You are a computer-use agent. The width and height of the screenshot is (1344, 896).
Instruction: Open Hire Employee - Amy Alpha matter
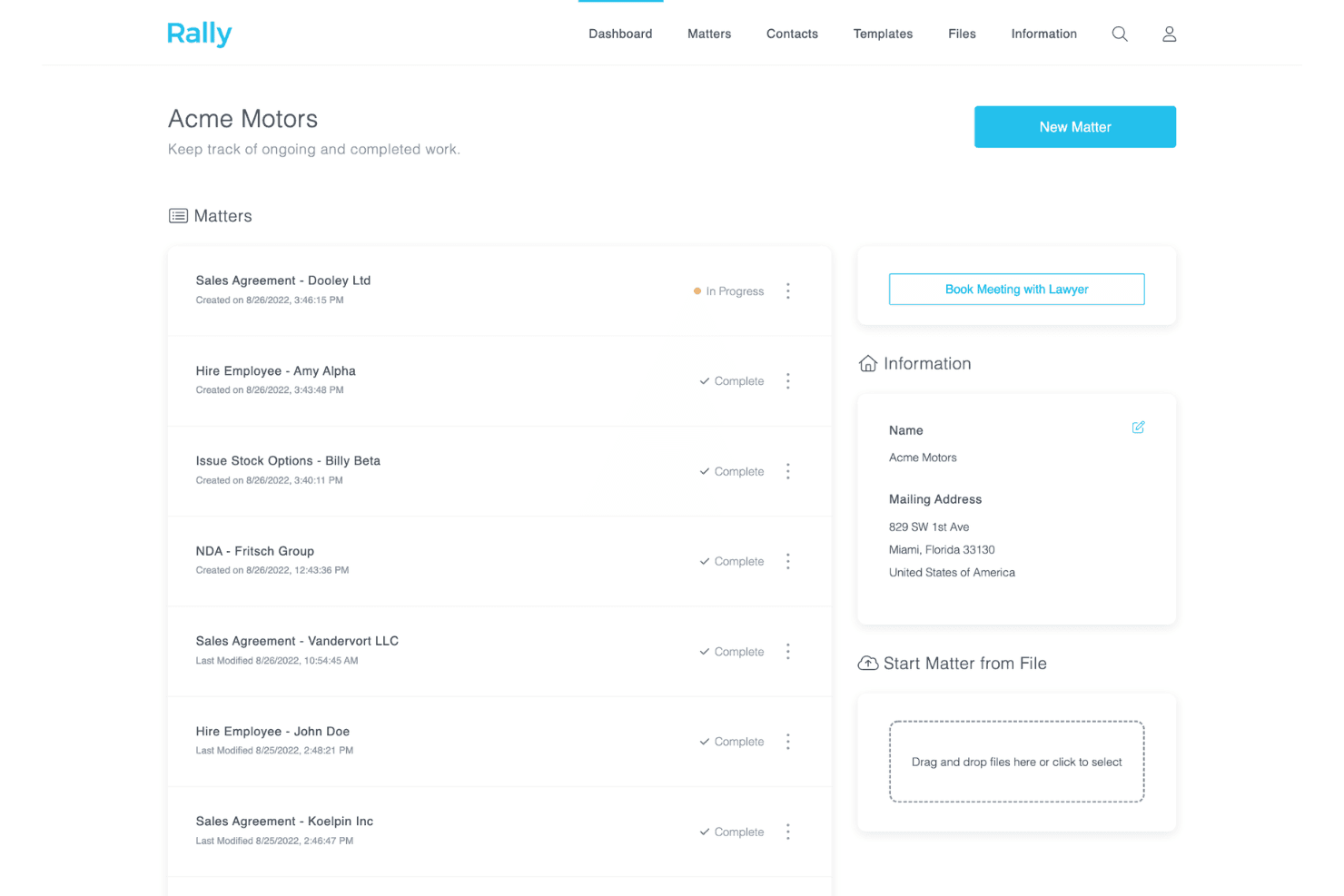276,370
